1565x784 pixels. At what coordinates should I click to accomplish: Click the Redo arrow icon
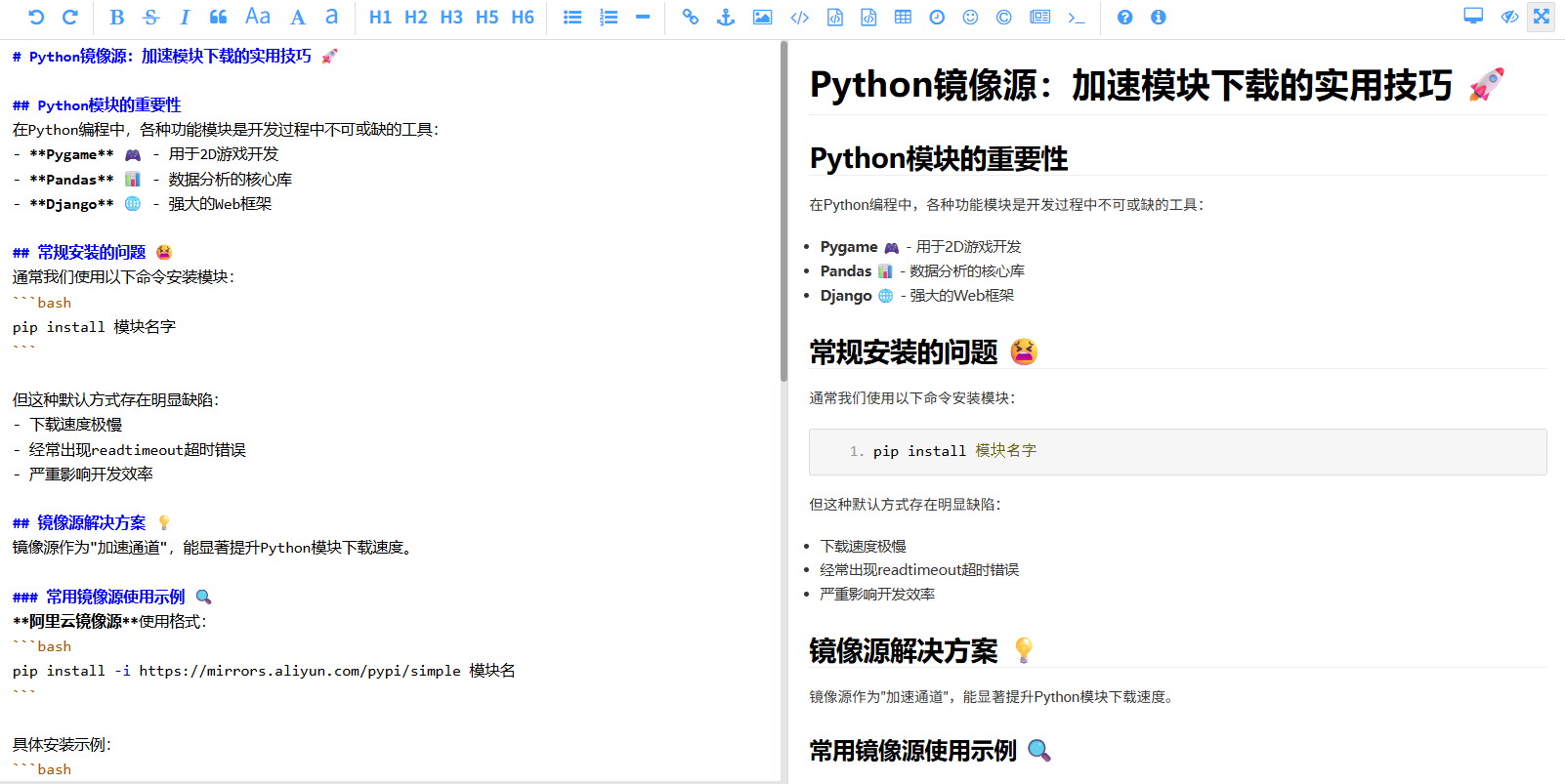70,17
